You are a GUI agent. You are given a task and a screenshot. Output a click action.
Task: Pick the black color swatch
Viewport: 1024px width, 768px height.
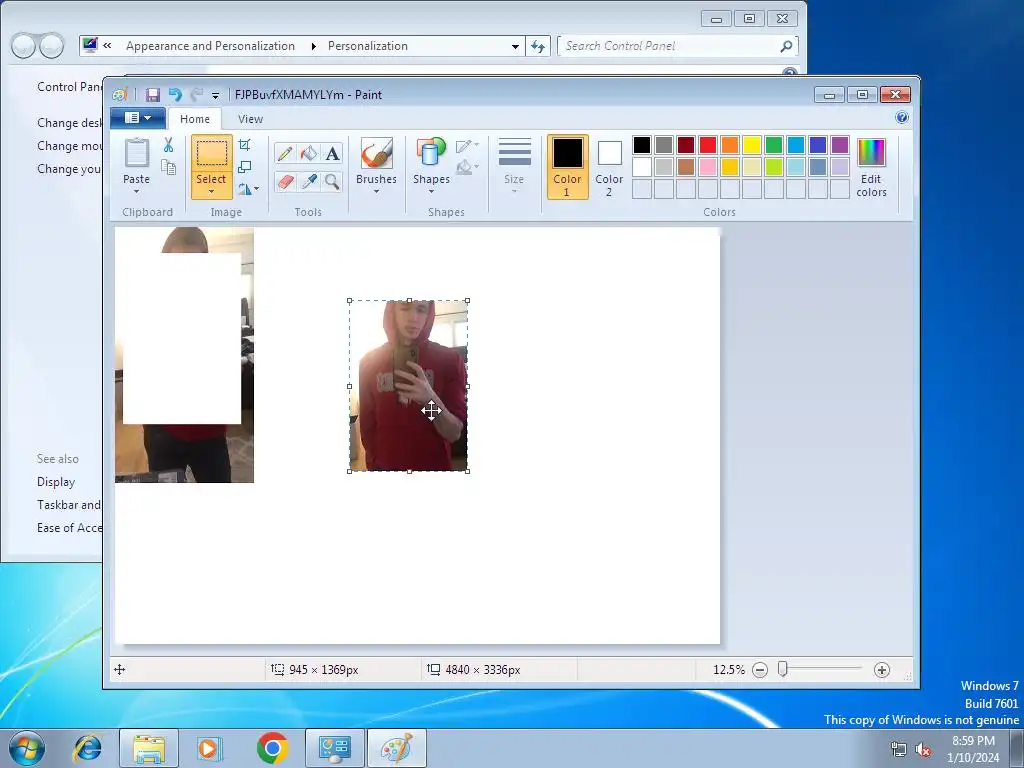pos(642,144)
